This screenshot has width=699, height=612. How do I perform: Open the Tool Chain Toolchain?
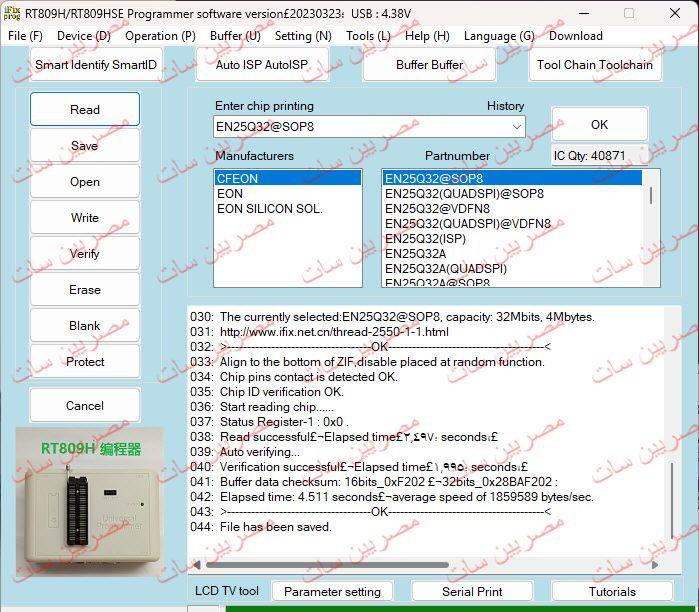click(x=594, y=65)
